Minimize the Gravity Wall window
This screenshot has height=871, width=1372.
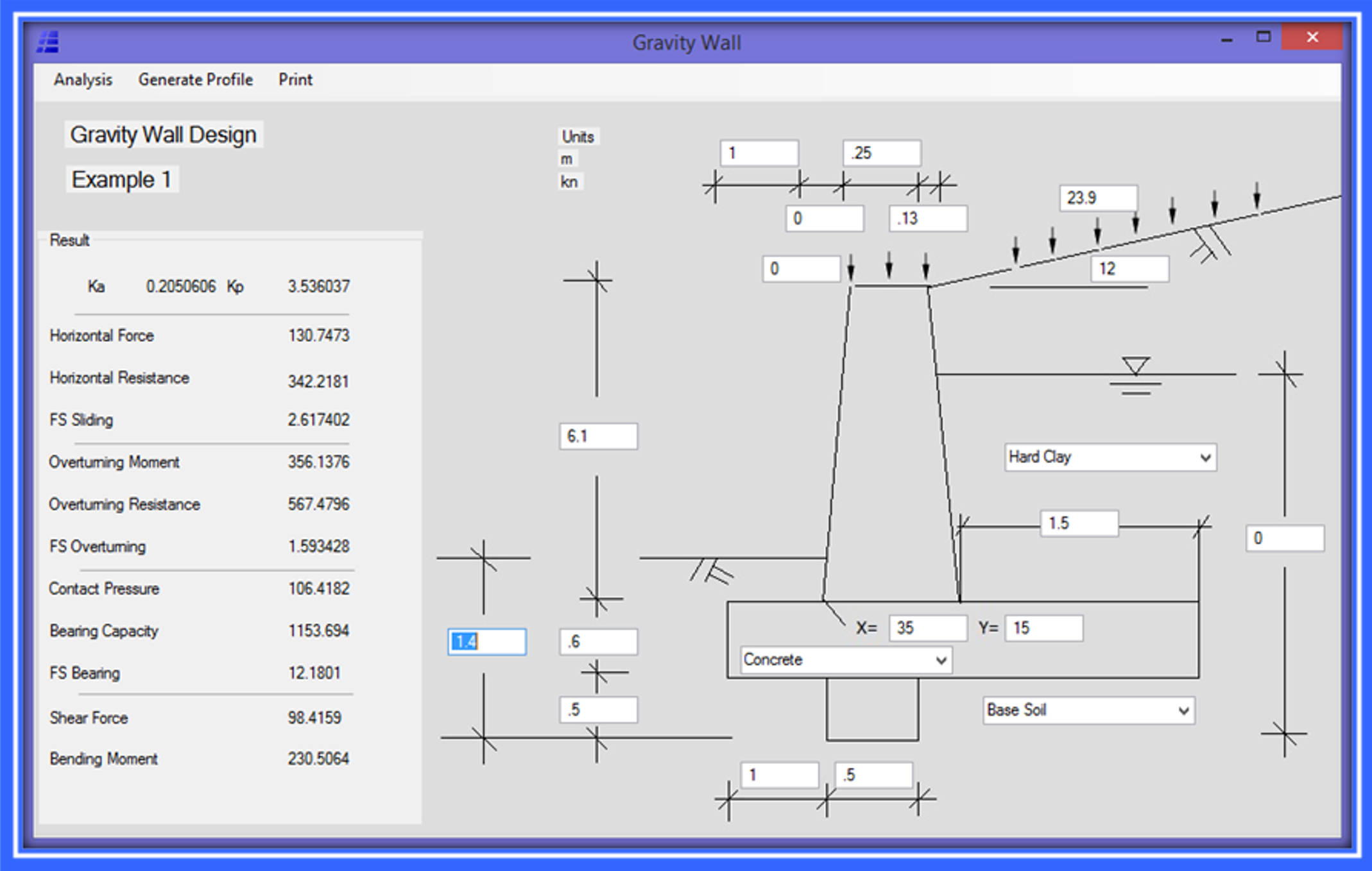pyautogui.click(x=1226, y=38)
